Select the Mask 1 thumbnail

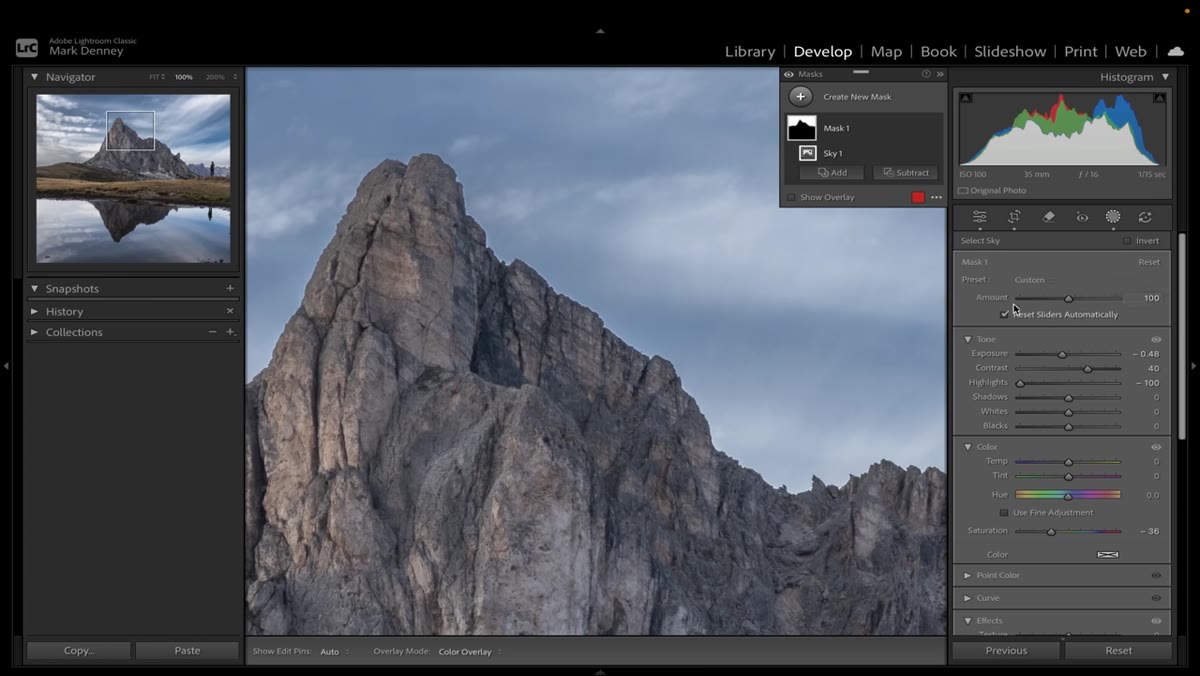802,128
